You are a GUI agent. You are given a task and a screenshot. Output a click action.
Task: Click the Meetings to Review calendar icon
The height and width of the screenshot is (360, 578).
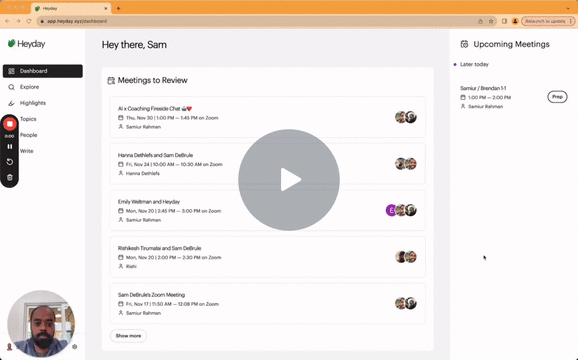[x=111, y=80]
